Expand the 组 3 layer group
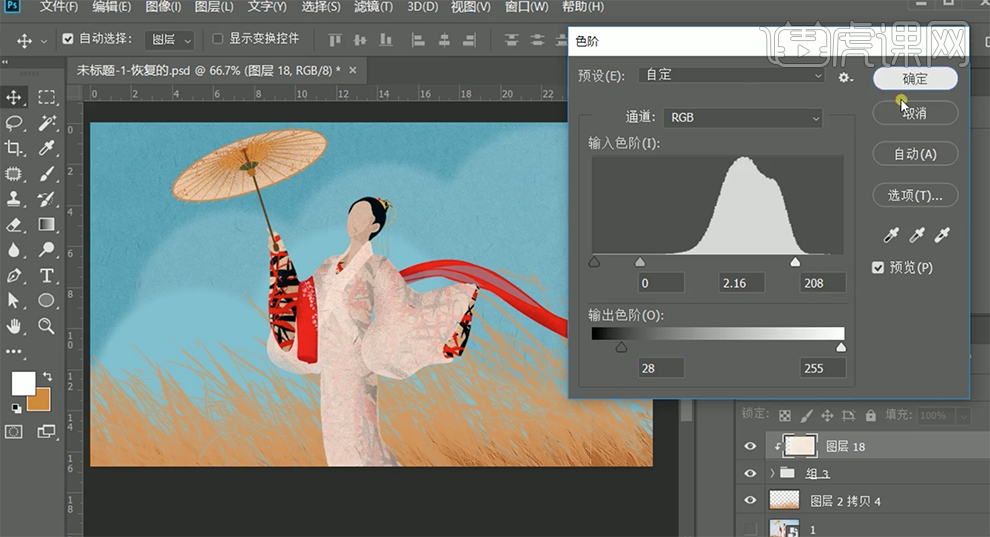 coord(772,473)
